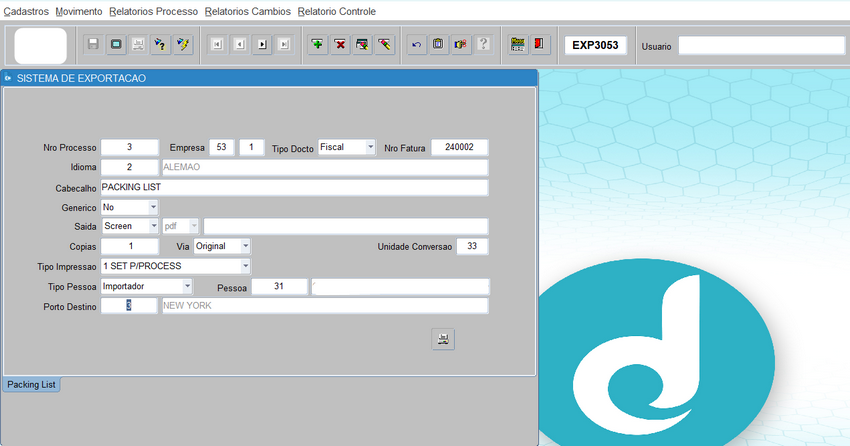This screenshot has height=446, width=850.
Task: Go to the previous record arrow icon
Action: [x=240, y=44]
